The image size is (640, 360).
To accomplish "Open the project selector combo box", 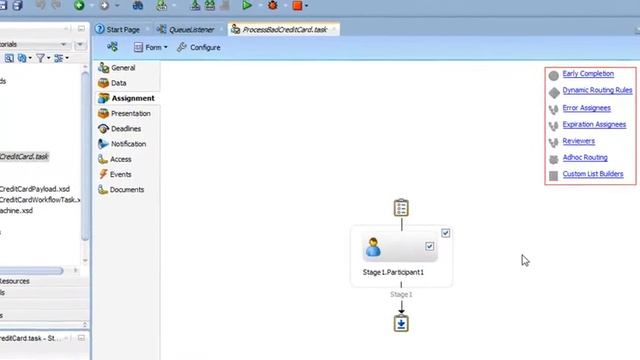I will coord(35,44).
